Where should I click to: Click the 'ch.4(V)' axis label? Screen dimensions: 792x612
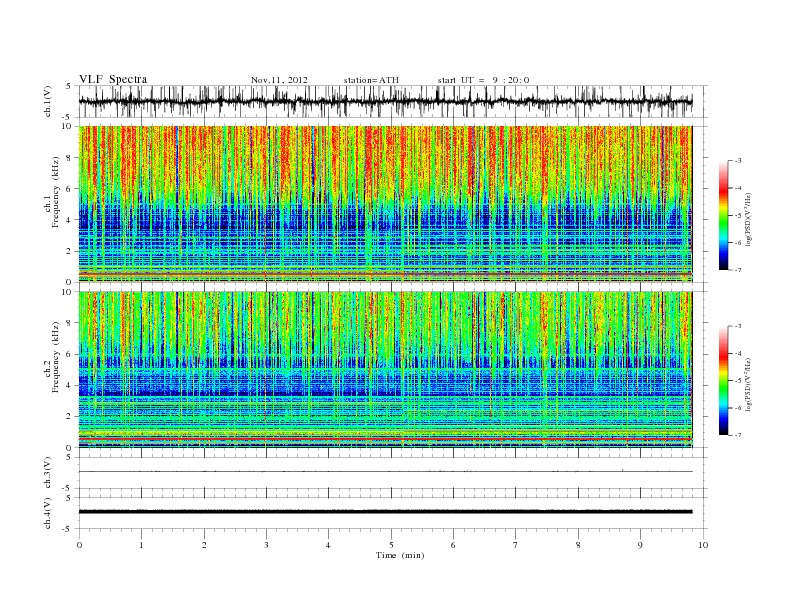click(x=48, y=513)
